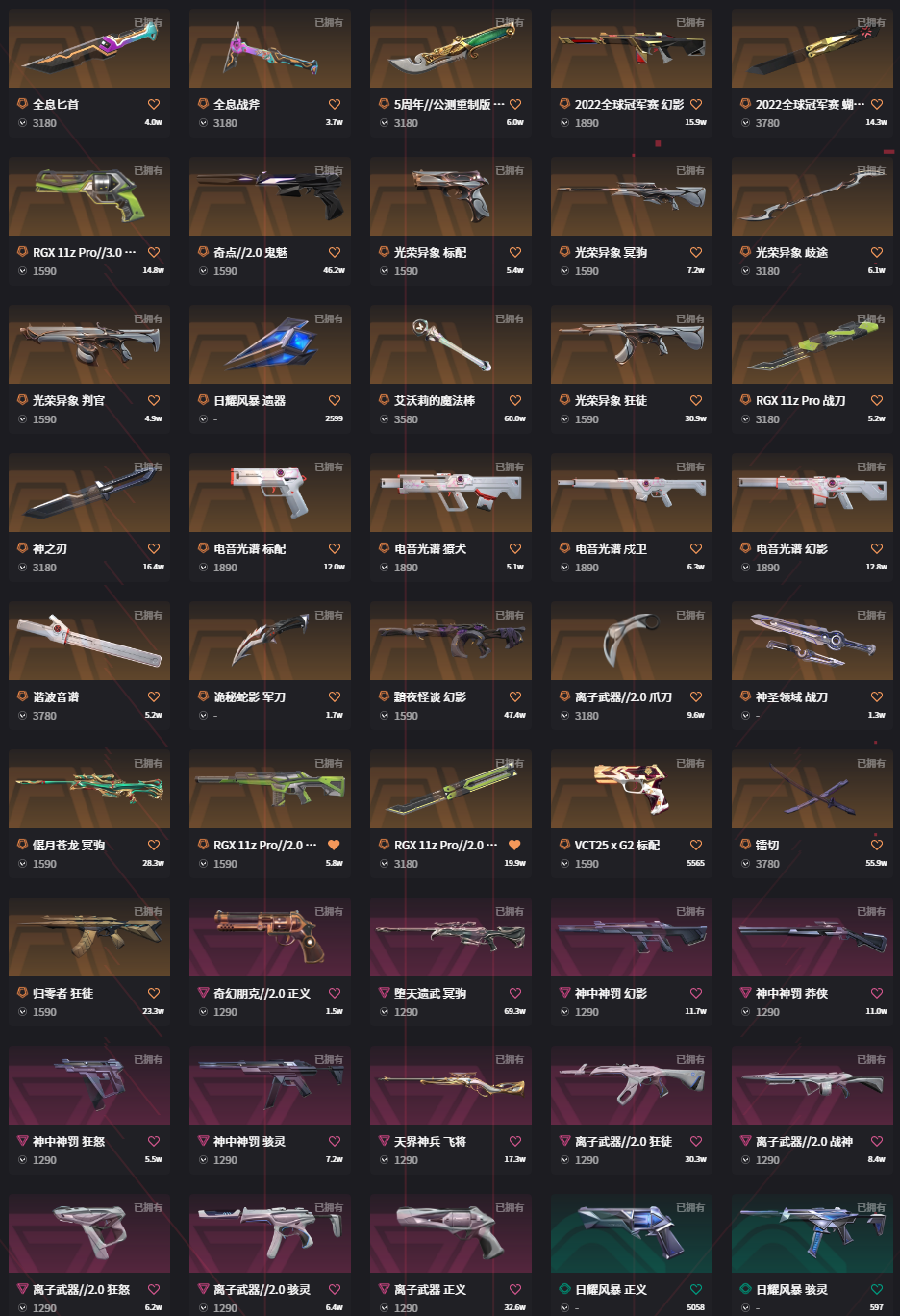Click the tier icon beside VCT25 x G2 标配
This screenshot has height=1316, width=900.
[565, 845]
